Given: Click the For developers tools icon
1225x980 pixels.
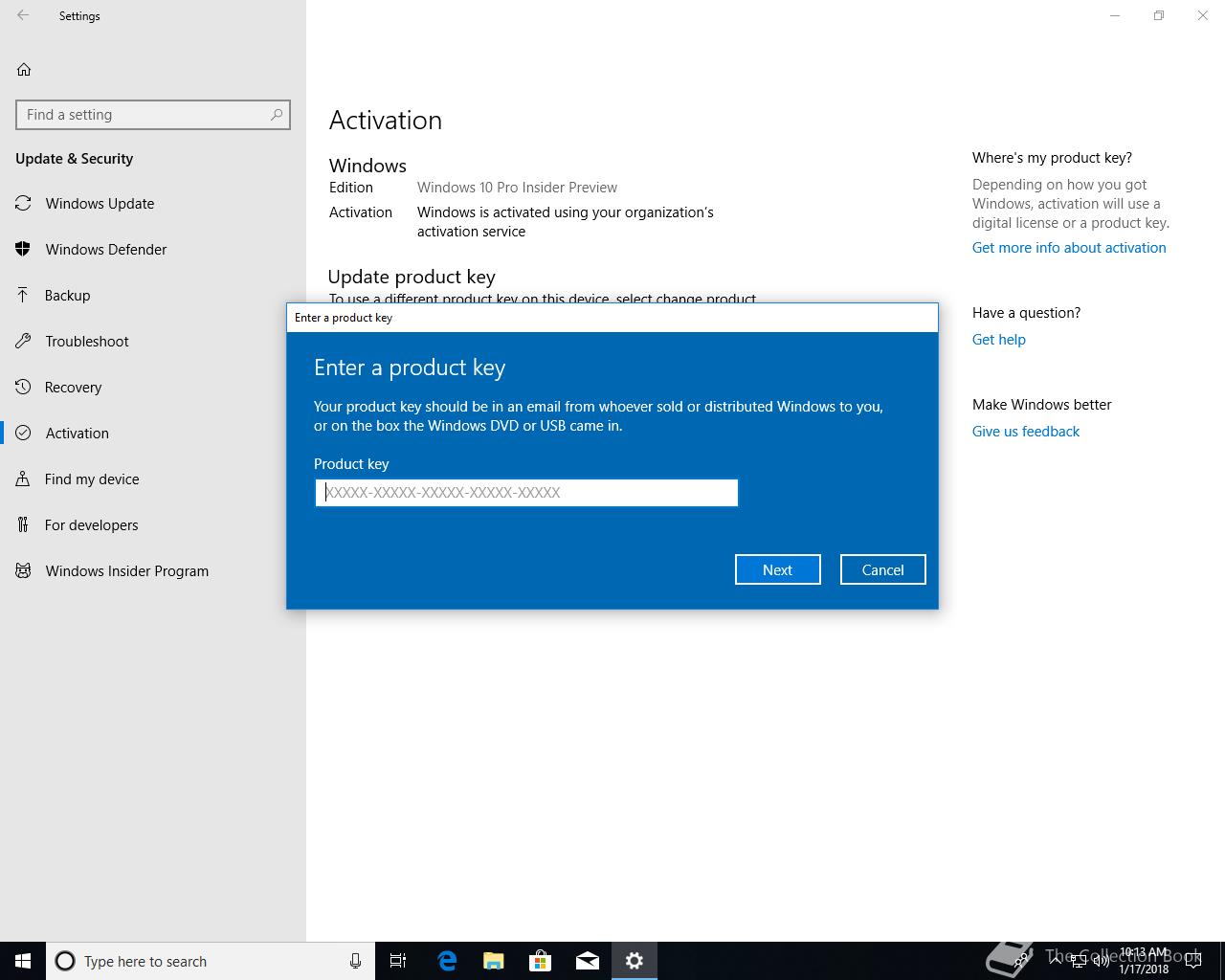Looking at the screenshot, I should click(23, 524).
